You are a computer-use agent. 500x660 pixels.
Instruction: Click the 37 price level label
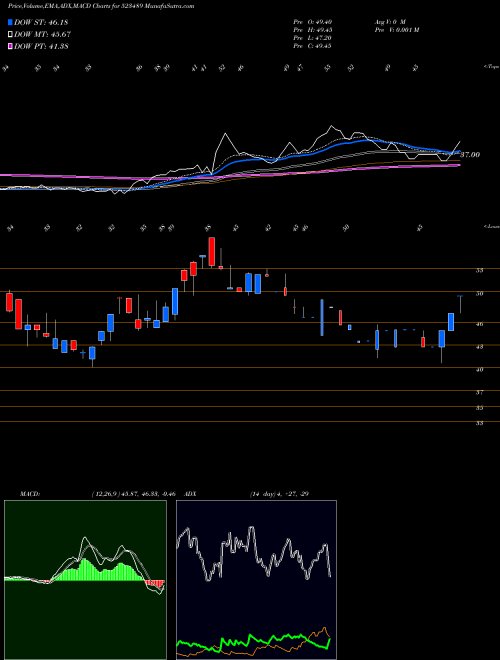point(479,392)
